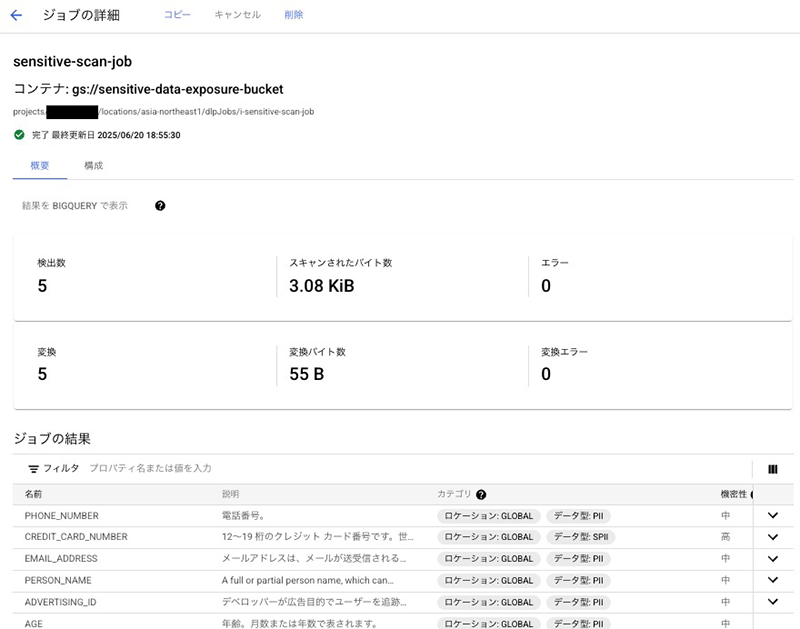
Task: Click help icon next to カテゴリ header
Action: point(481,494)
